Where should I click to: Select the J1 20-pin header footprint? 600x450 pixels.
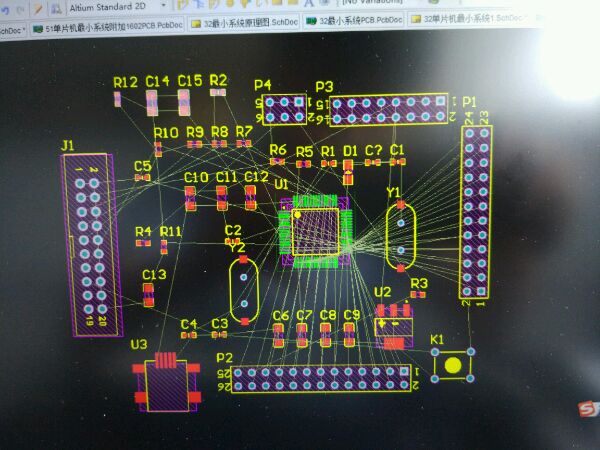click(93, 245)
